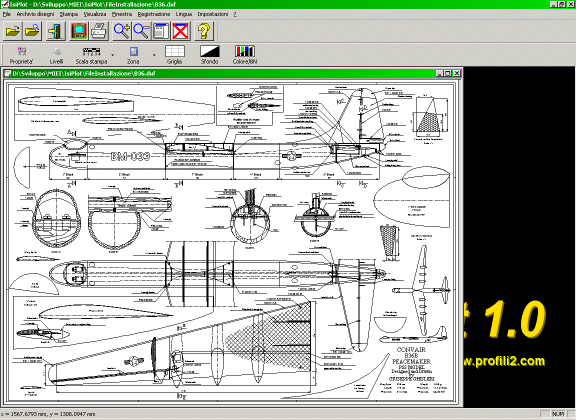Click the red X close-window toolbar icon
576x420 pixels.
[x=181, y=31]
